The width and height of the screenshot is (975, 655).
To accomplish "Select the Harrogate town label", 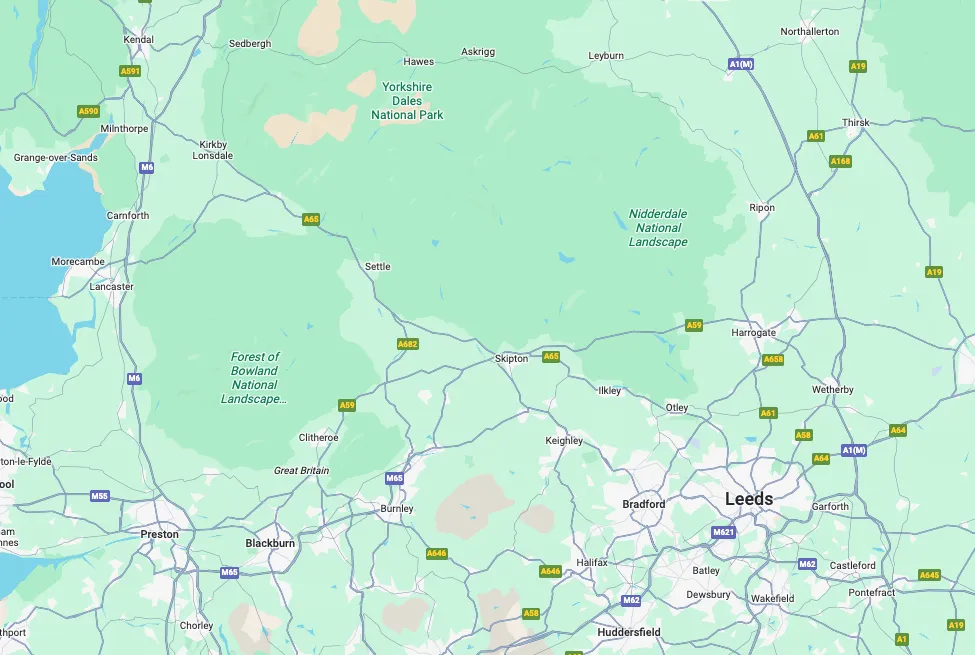I will tap(753, 333).
